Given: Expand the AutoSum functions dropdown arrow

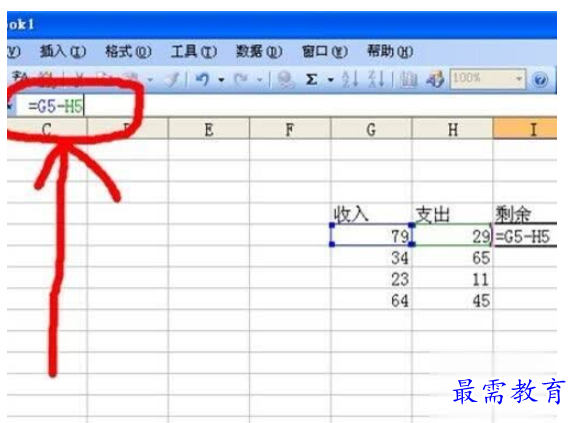Looking at the screenshot, I should [x=331, y=79].
